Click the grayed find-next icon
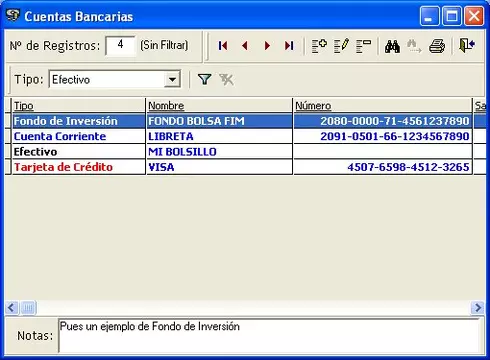Screen dimensions: 490x360 pyautogui.click(x=414, y=46)
